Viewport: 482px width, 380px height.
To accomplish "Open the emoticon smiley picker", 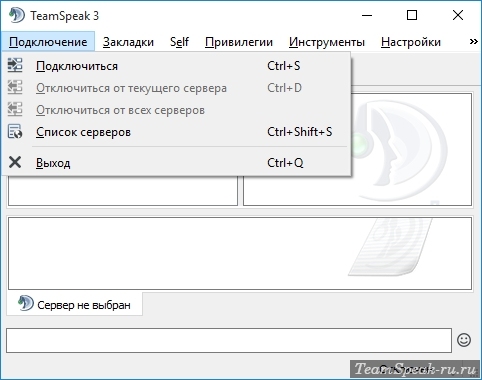I will 464,340.
